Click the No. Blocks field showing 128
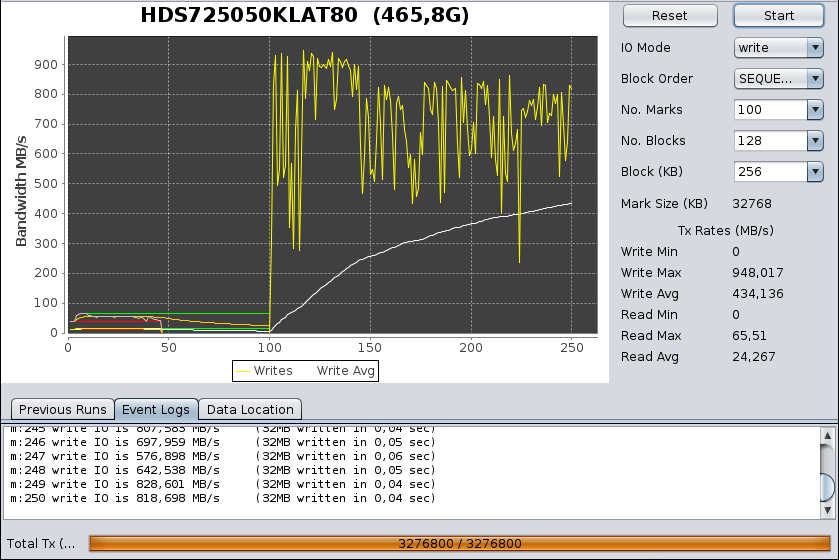 coord(771,141)
